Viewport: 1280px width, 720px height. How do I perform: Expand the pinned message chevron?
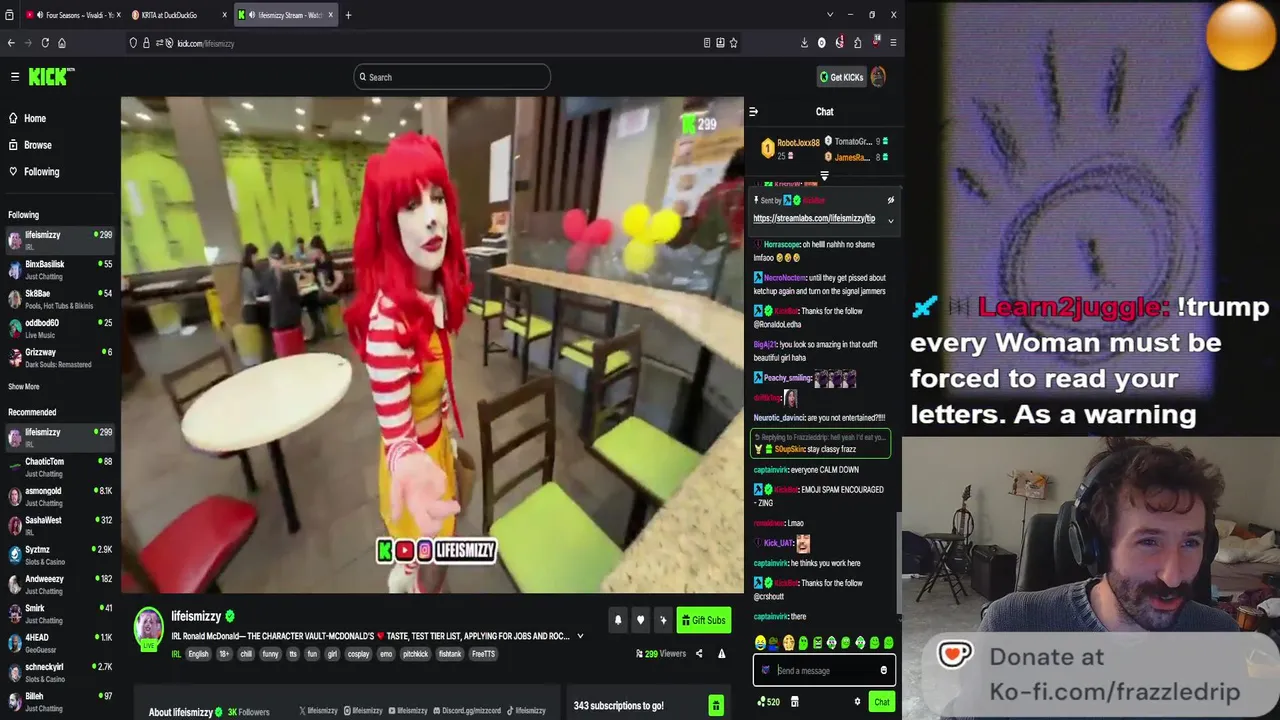point(890,221)
